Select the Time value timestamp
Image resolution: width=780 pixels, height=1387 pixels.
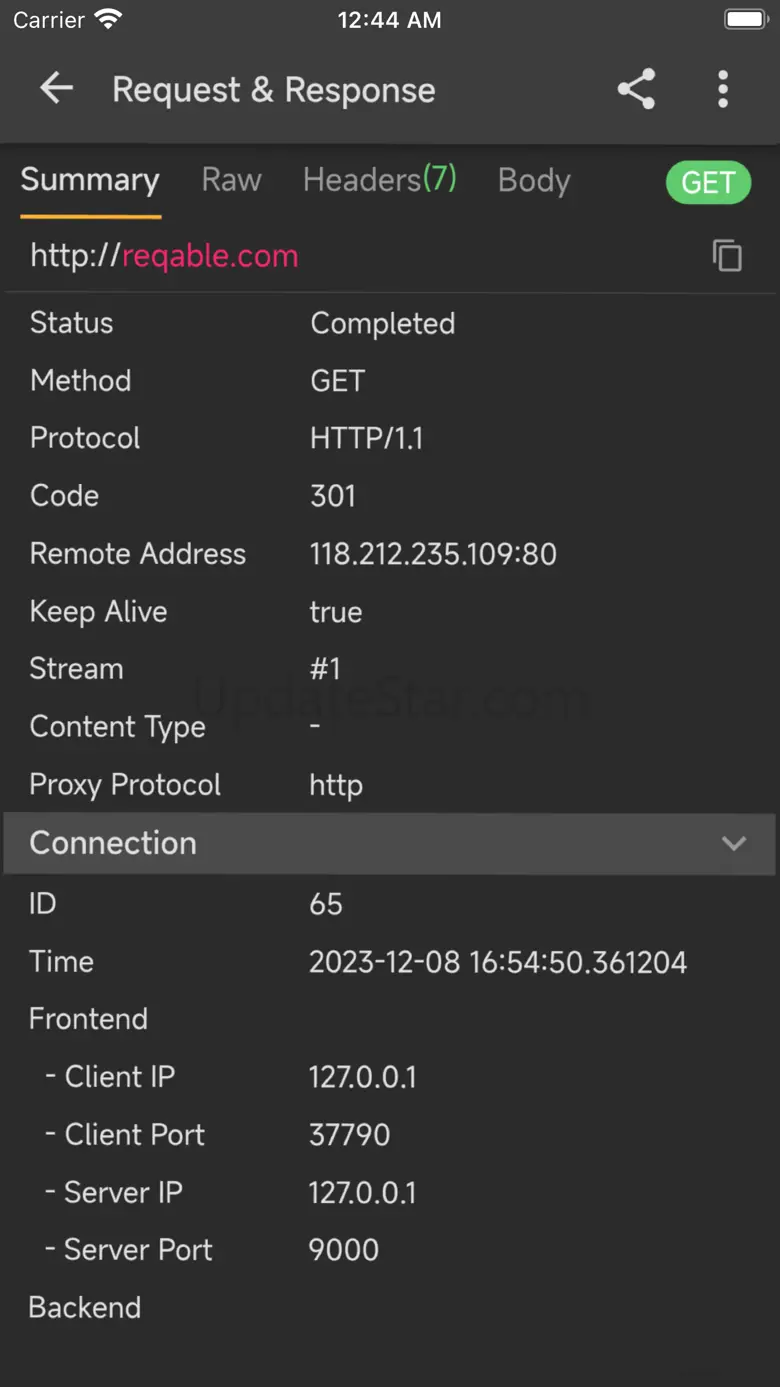498,962
